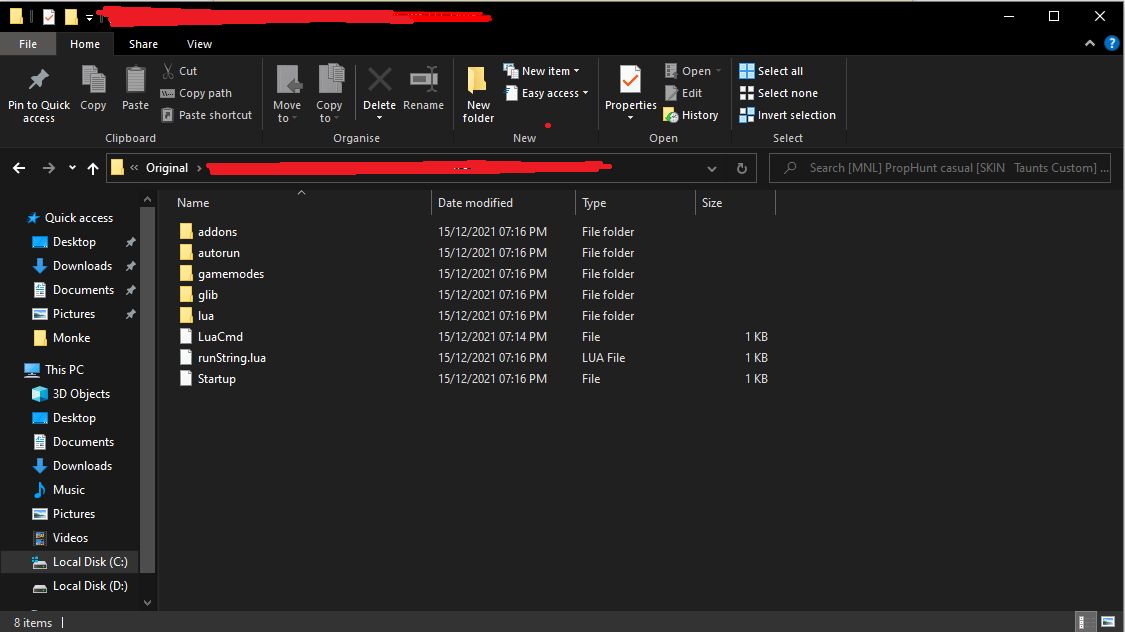Open Videos in navigation pane
The height and width of the screenshot is (632, 1125).
click(61, 538)
